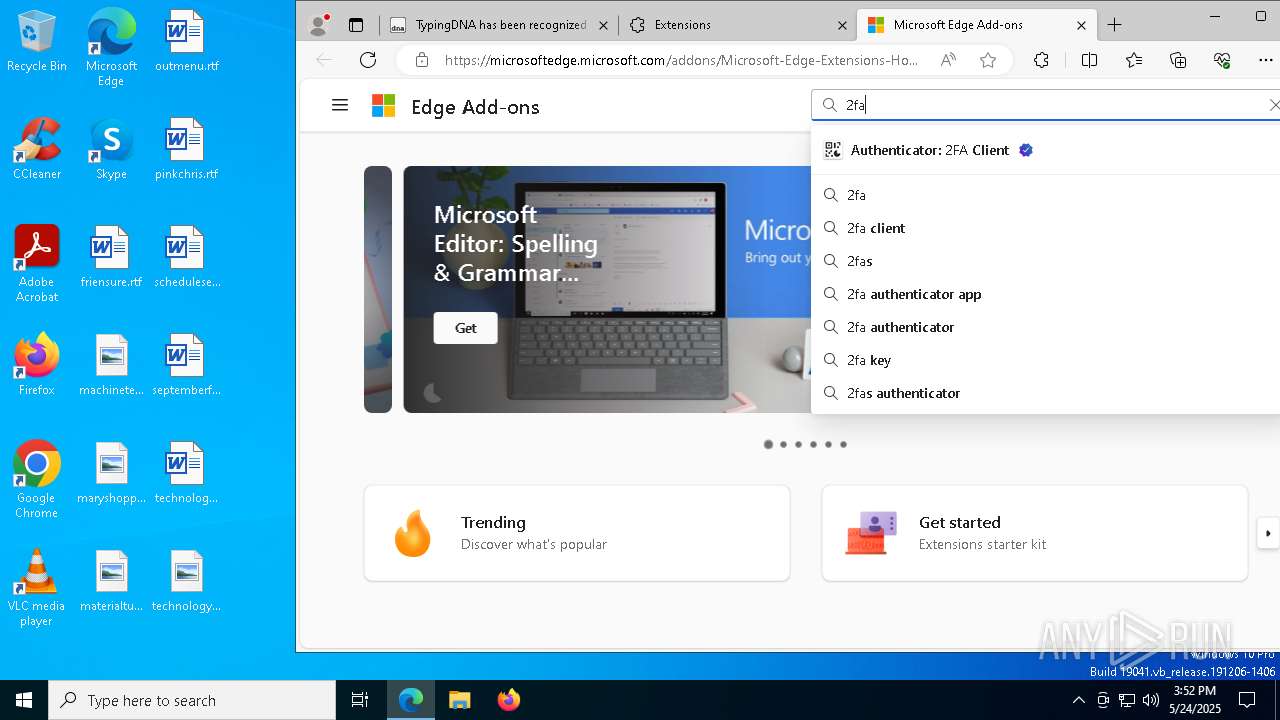The height and width of the screenshot is (720, 1280).
Task: Open Read aloud icon in address bar
Action: pos(947,60)
